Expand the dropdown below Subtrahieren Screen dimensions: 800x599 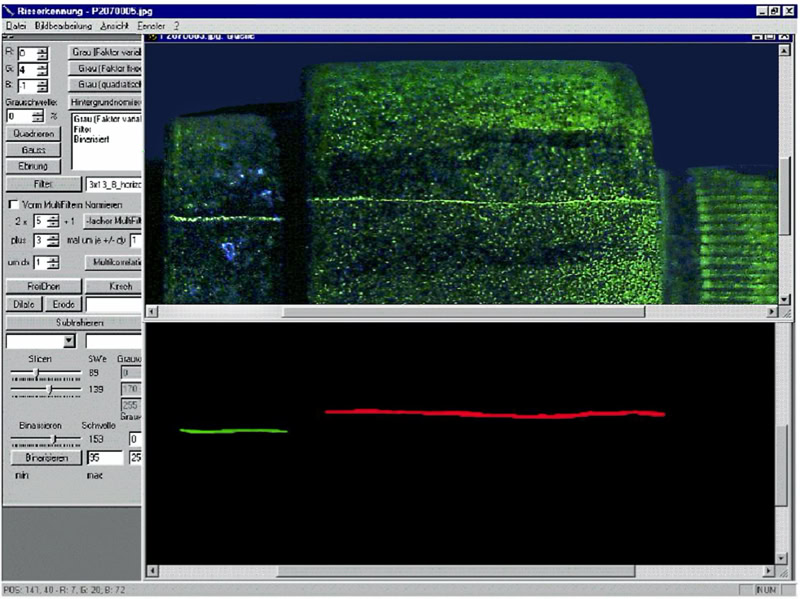(69, 341)
